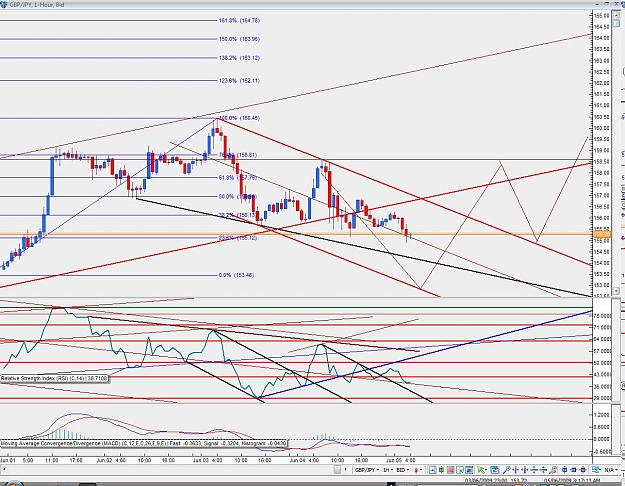Click the red-marked magnifier reset zoom icon
The width and height of the screenshot is (625, 486).
(553, 470)
